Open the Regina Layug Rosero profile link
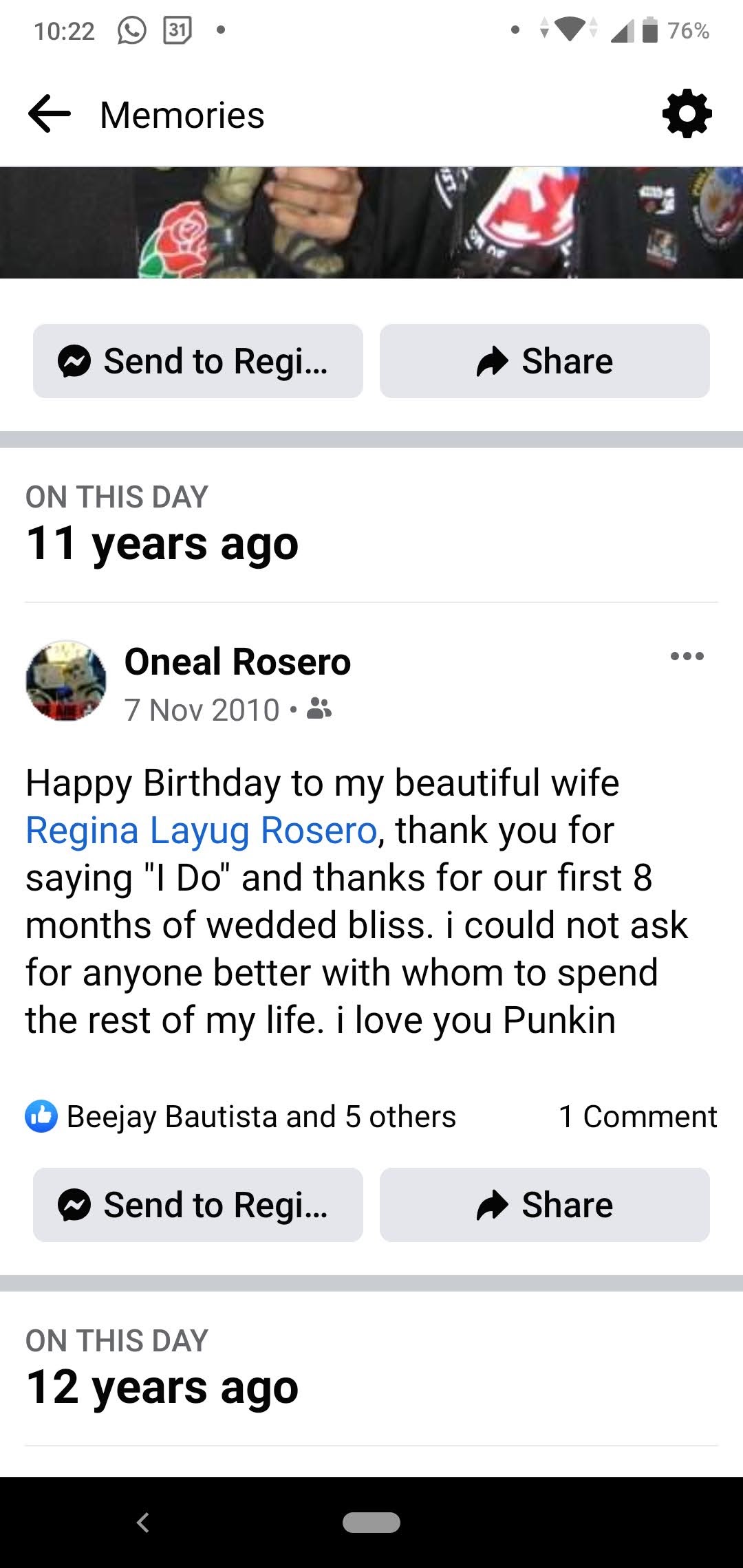743x1568 pixels. (202, 830)
